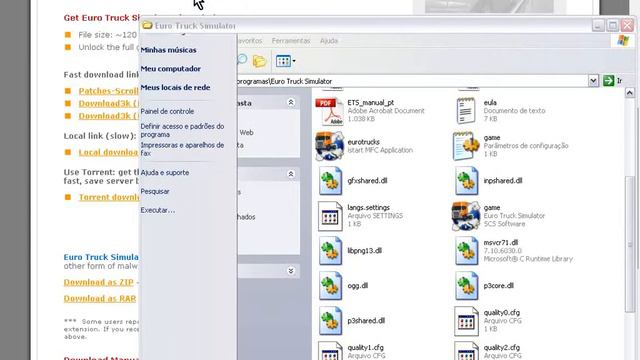This screenshot has height=360, width=640.
Task: Select the game configuration parameters file icon
Action: coord(466,146)
